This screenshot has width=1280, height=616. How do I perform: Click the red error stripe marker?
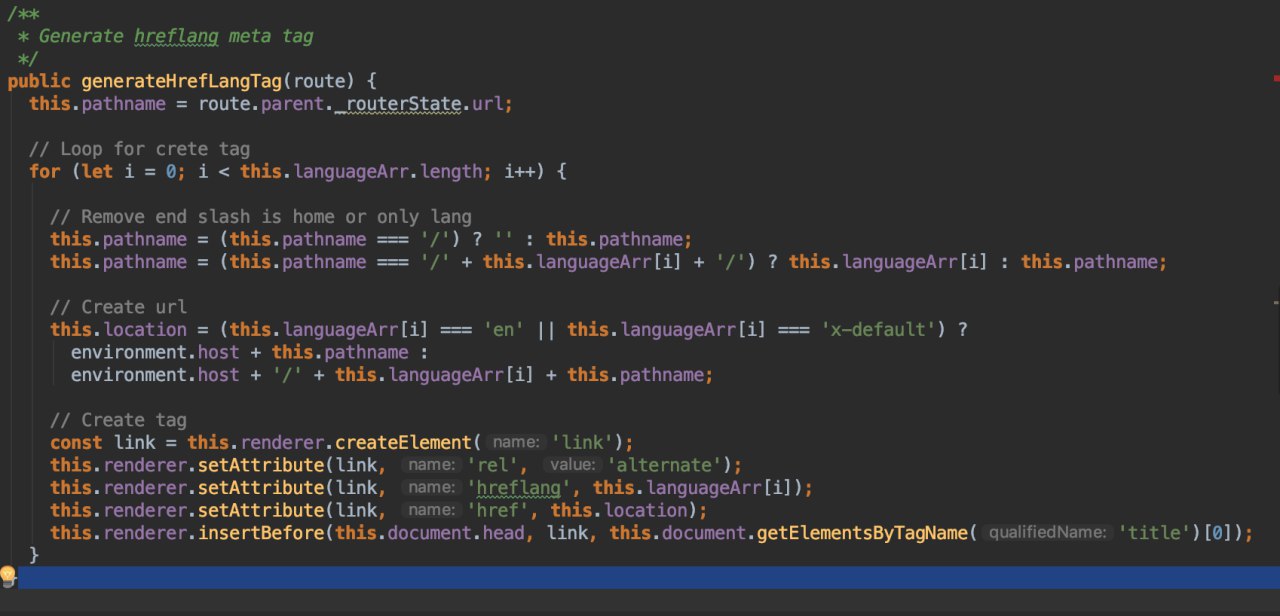click(x=1276, y=78)
